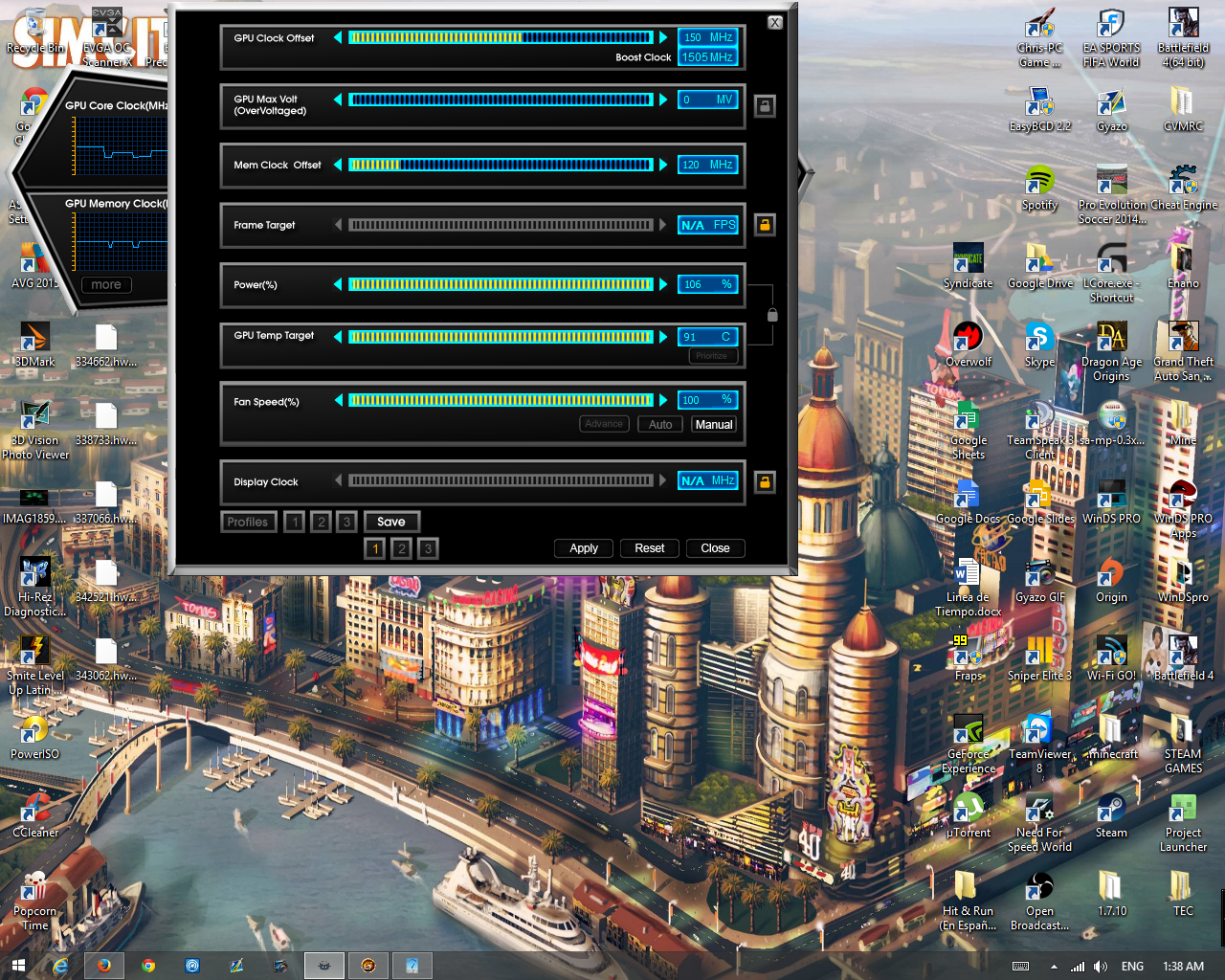Open the CCleaner desktop icon
The height and width of the screenshot is (980, 1225).
coord(34,814)
